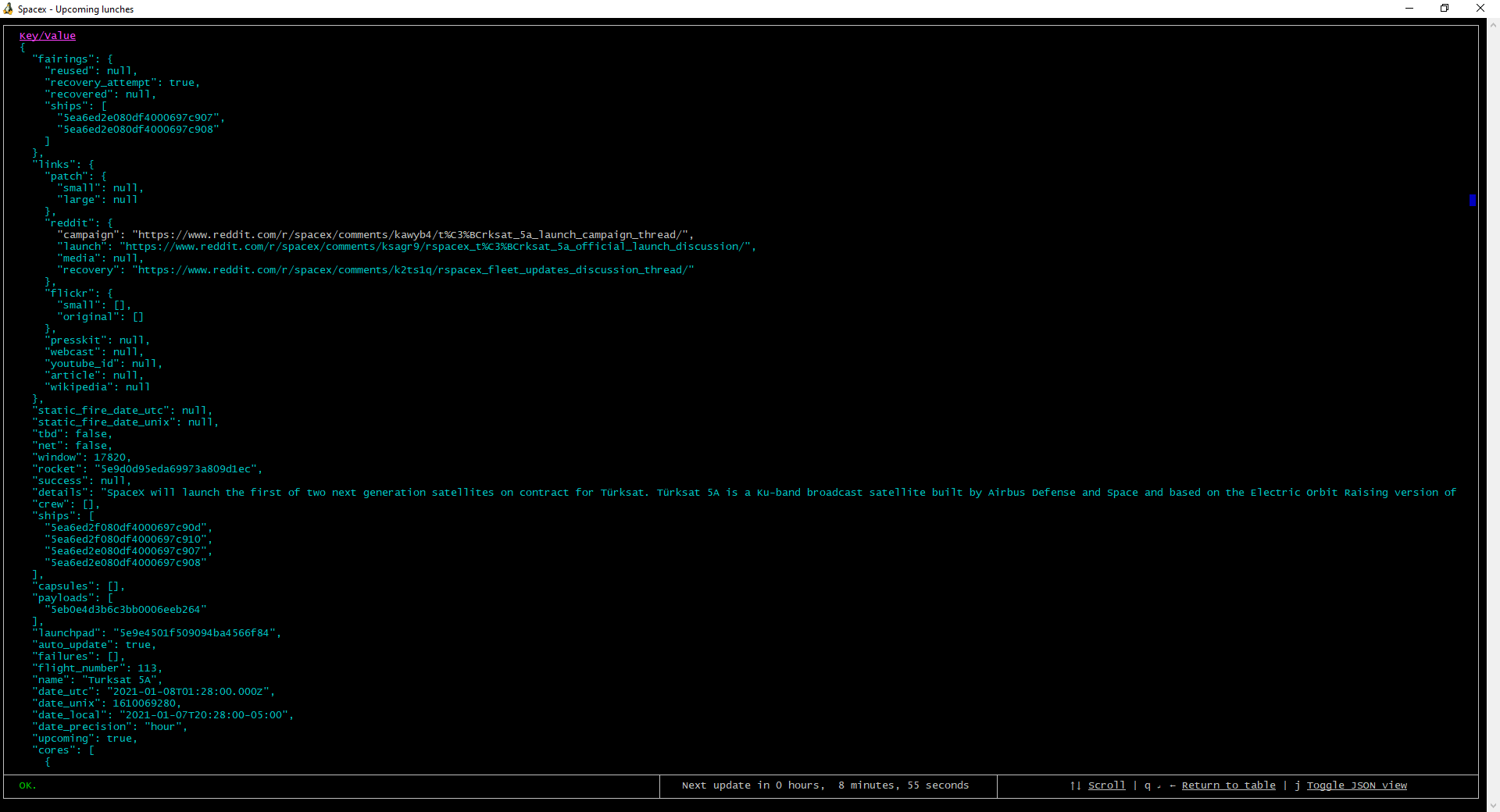This screenshot has width=1500, height=812.
Task: Click the Key/Value header link
Action: click(48, 36)
